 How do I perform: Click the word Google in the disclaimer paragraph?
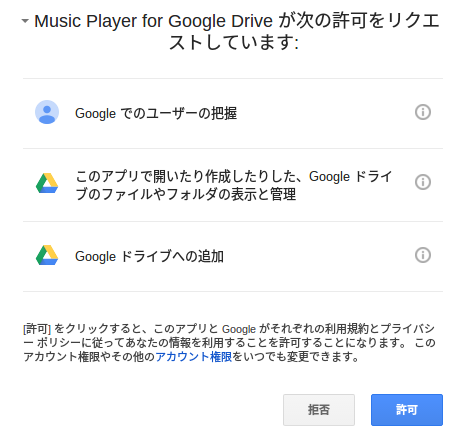[x=239, y=329]
